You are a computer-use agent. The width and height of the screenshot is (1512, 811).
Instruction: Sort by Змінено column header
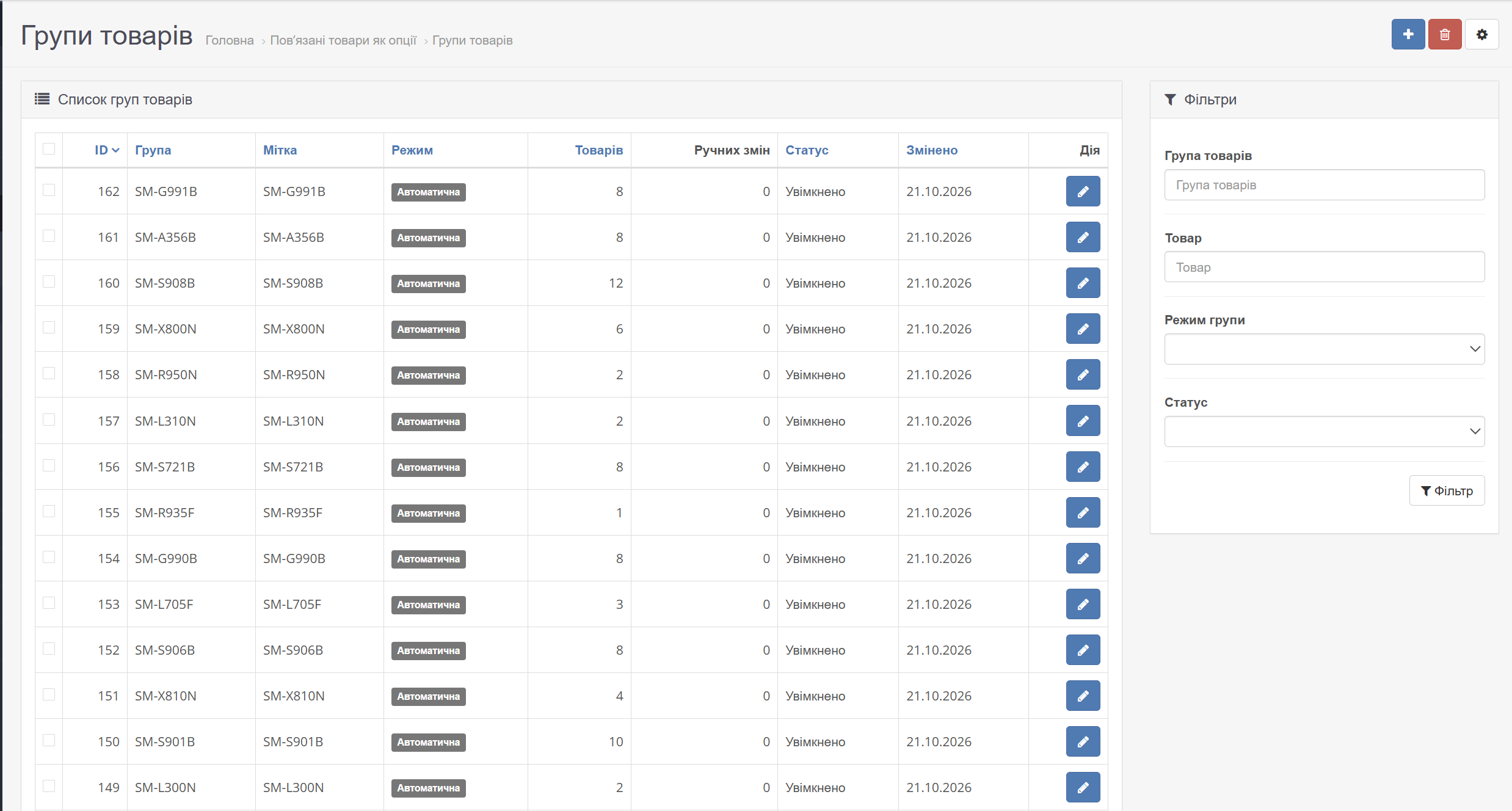coord(932,150)
